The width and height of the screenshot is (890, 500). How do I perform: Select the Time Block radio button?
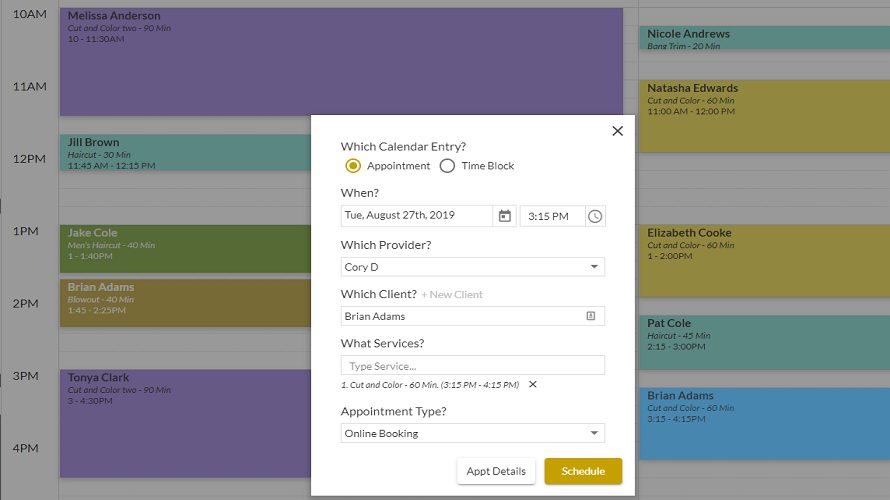tap(447, 166)
